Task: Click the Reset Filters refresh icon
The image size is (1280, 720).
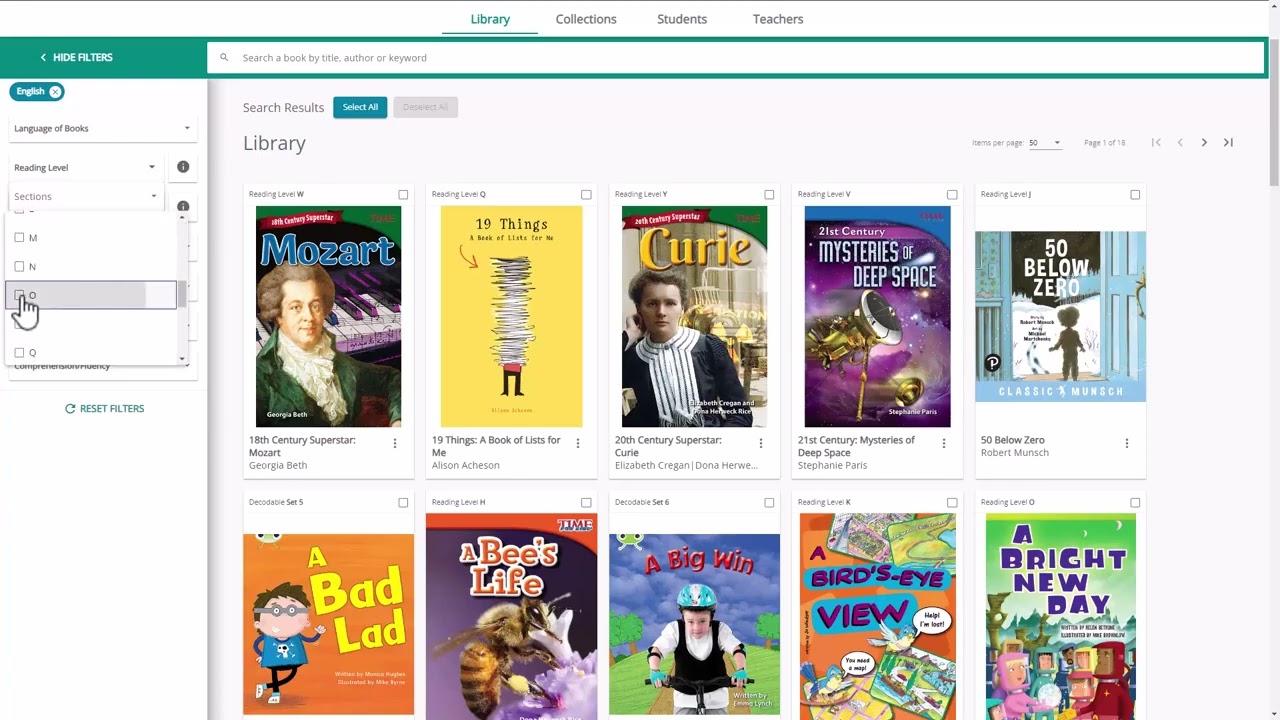Action: [x=70, y=409]
